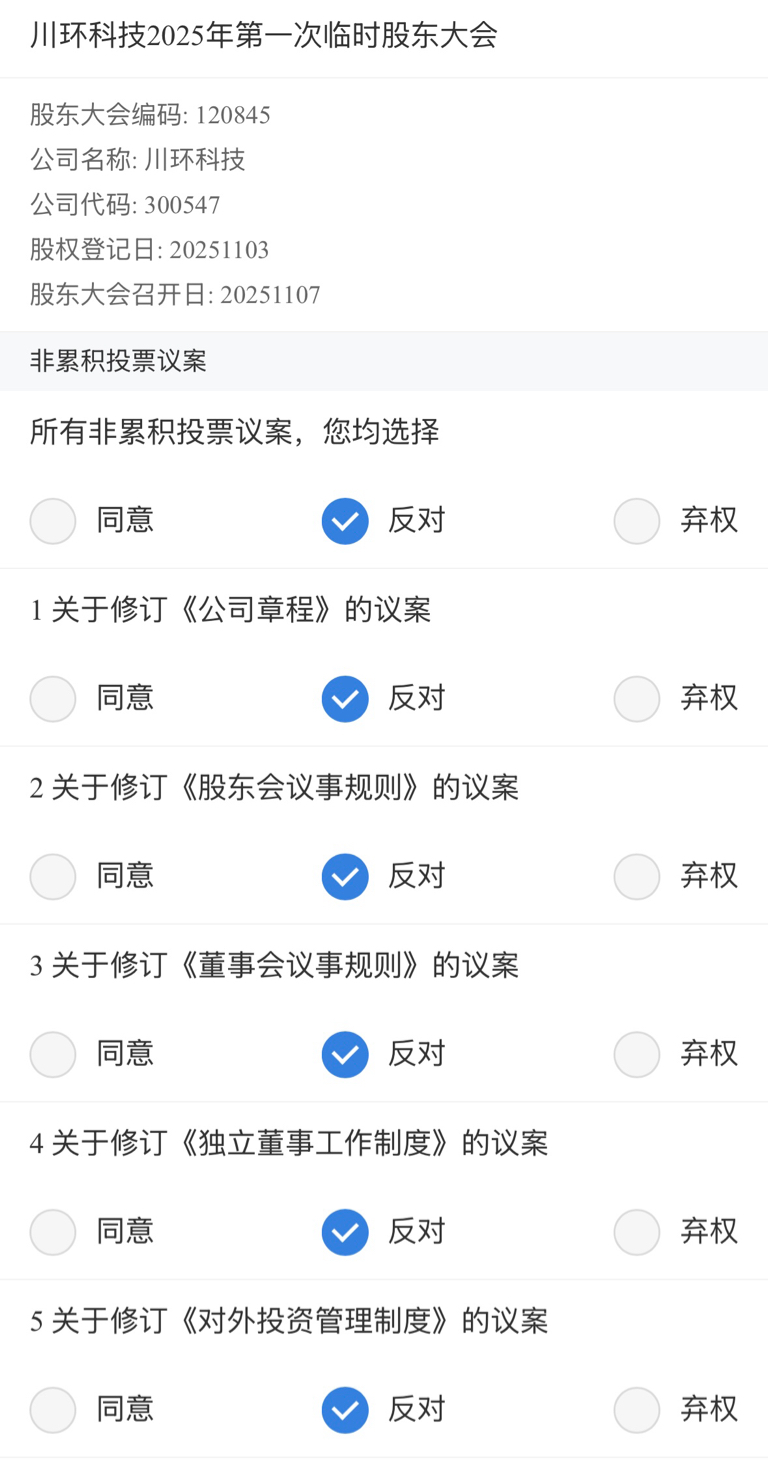Image resolution: width=769 pixels, height=1468 pixels.
Task: Pick 弃权 for proposal 3 《董事会议事规则》
Action: point(637,1054)
